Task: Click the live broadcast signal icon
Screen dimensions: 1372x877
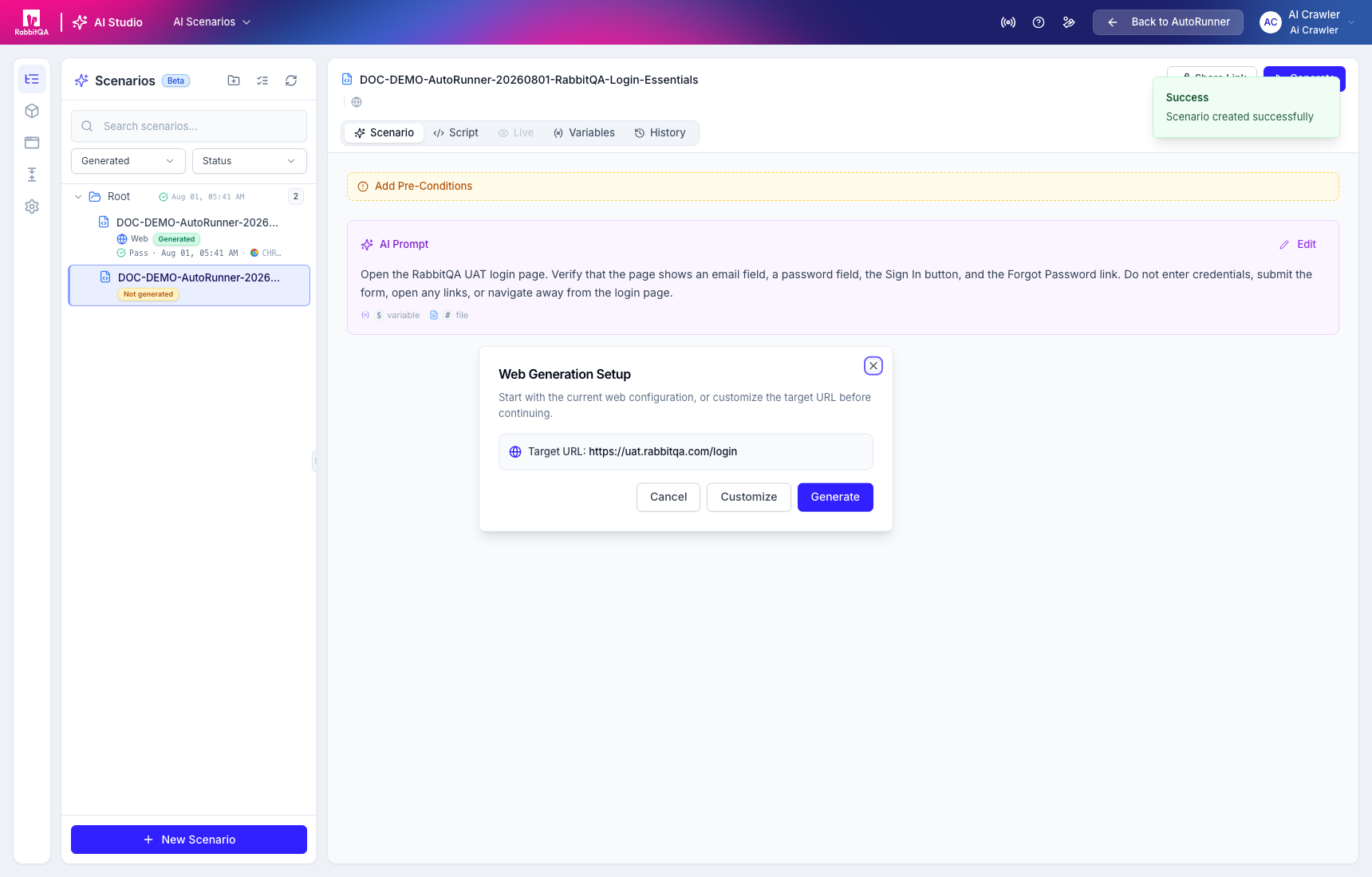Action: pos(1008,22)
